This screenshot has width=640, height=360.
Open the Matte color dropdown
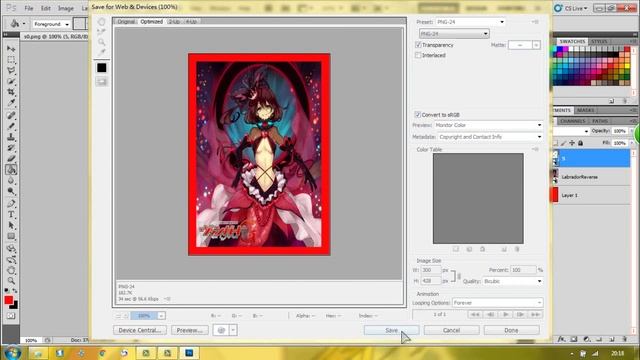tap(536, 45)
